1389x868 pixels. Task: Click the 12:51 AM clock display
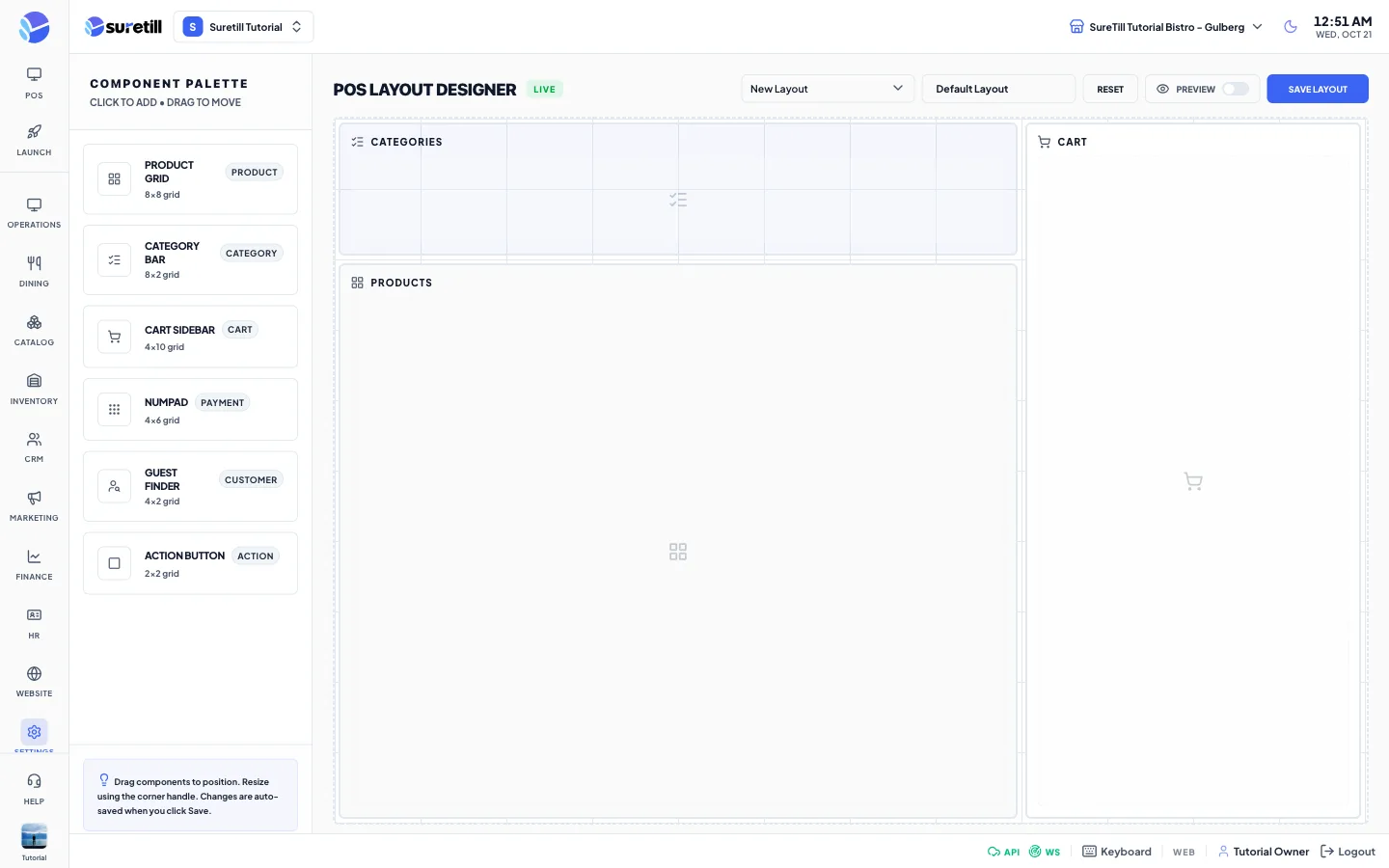click(x=1343, y=21)
